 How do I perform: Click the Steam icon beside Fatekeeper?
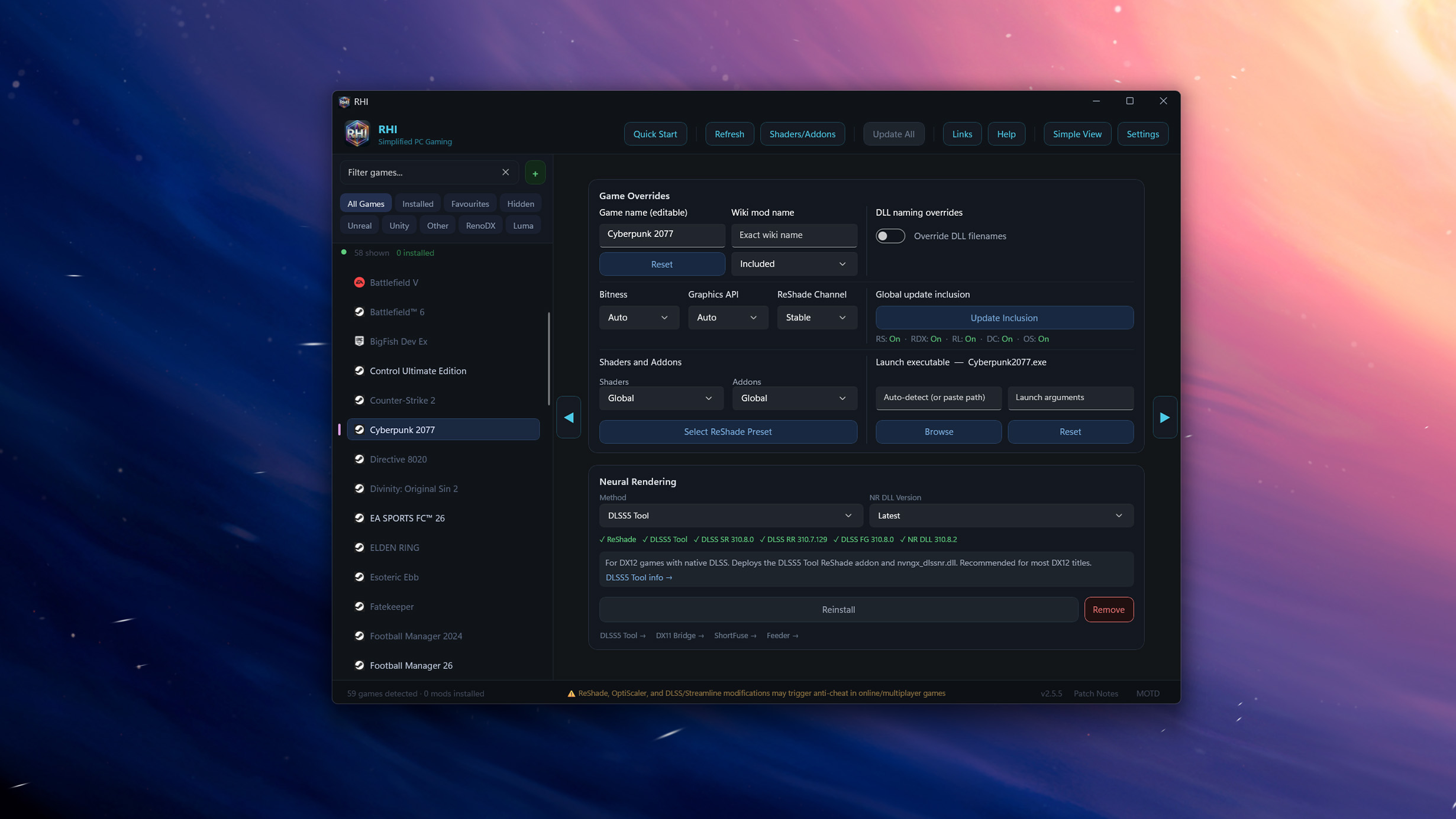[359, 607]
